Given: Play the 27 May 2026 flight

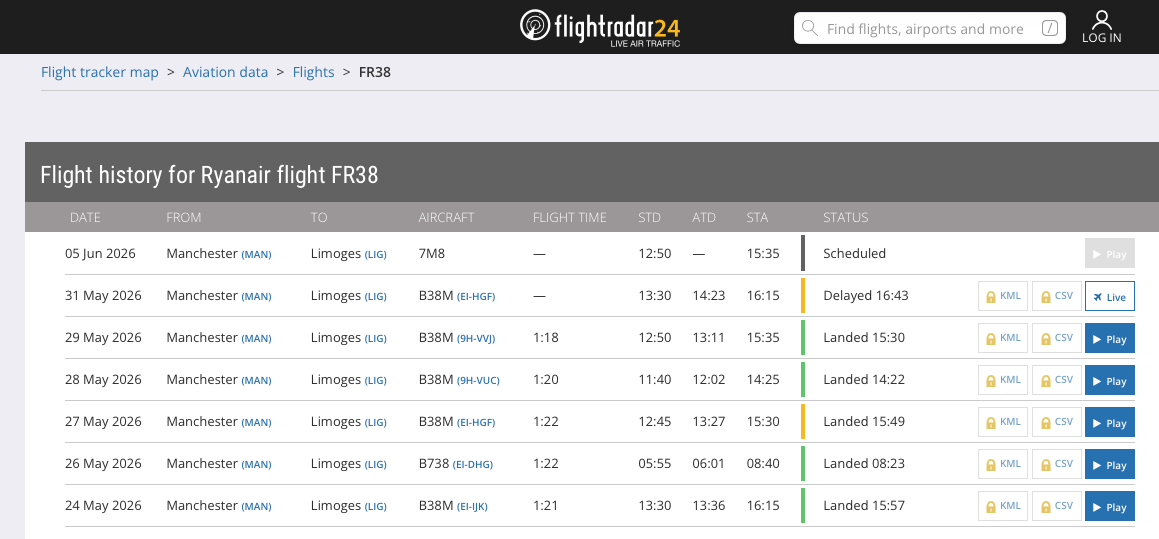Looking at the screenshot, I should click(1109, 422).
